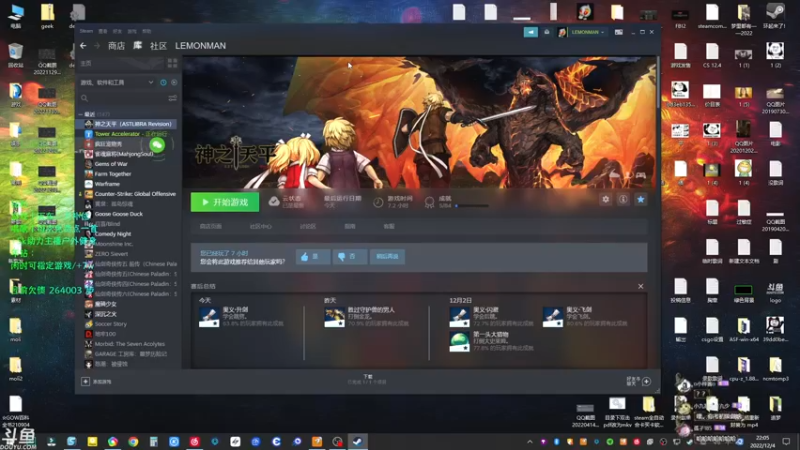Open the notifications bell icon in Steam
800x450 pixels.
pyautogui.click(x=546, y=32)
